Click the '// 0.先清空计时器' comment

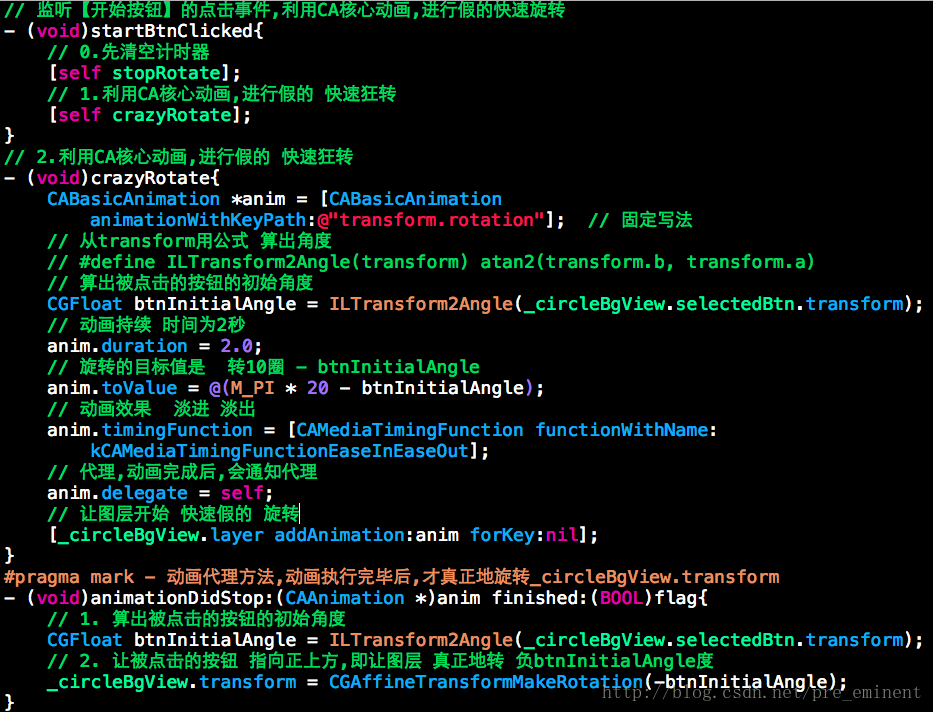129,52
